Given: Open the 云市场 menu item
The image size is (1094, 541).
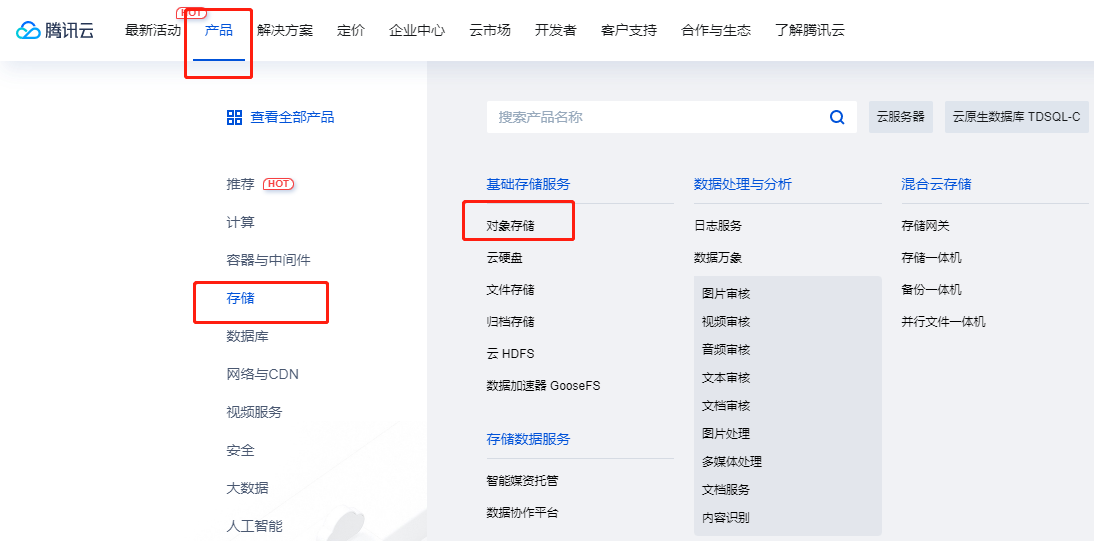Looking at the screenshot, I should [x=490, y=31].
